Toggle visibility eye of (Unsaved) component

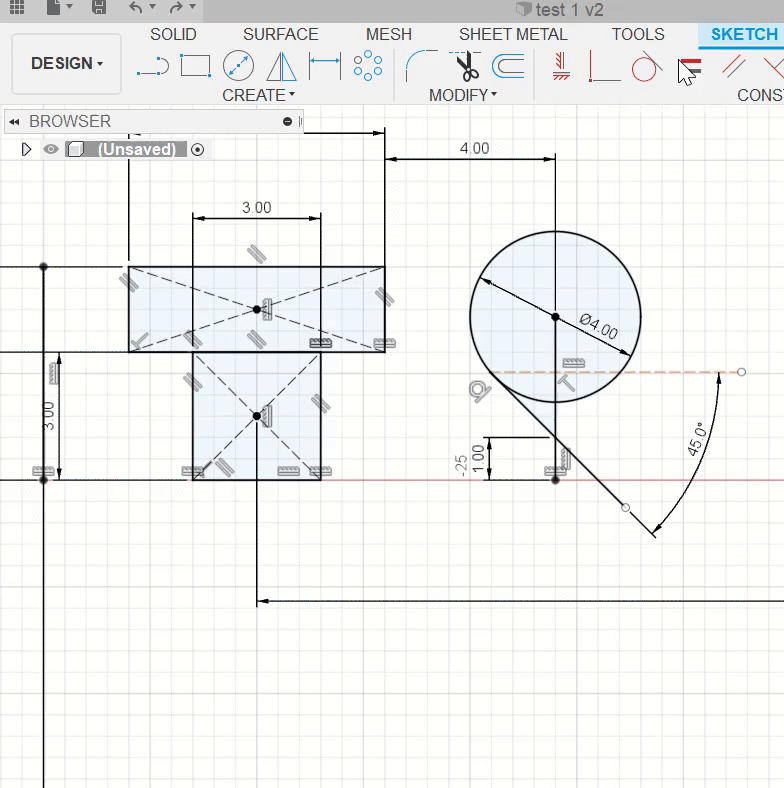point(51,149)
